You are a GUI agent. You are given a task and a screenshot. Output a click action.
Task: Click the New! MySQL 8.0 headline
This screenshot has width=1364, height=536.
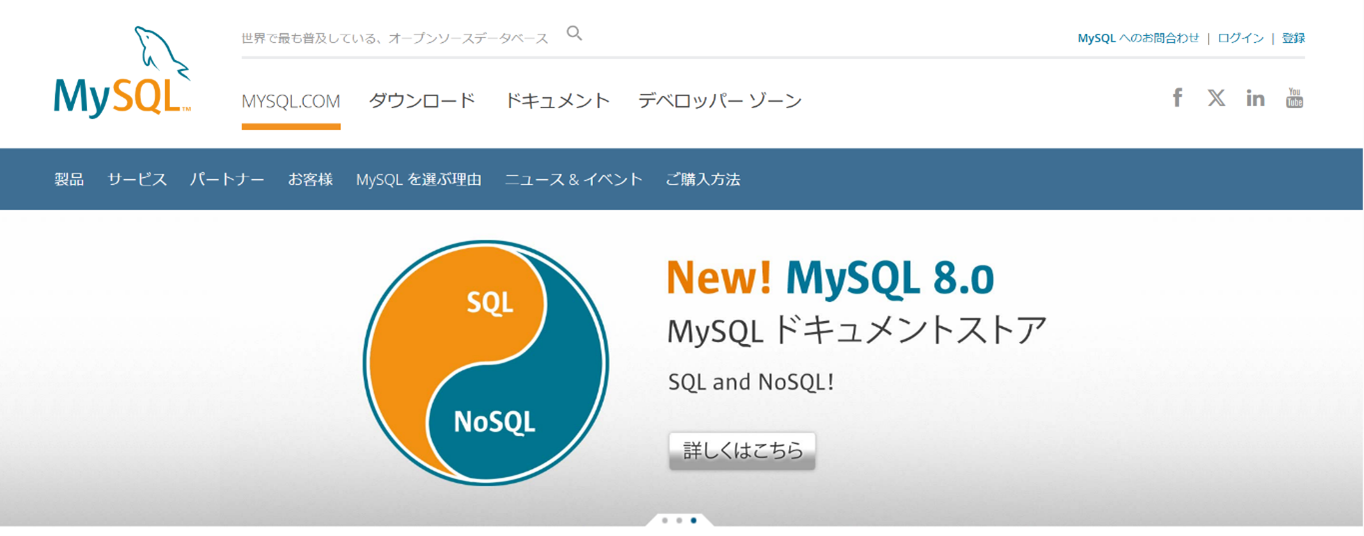(x=830, y=277)
